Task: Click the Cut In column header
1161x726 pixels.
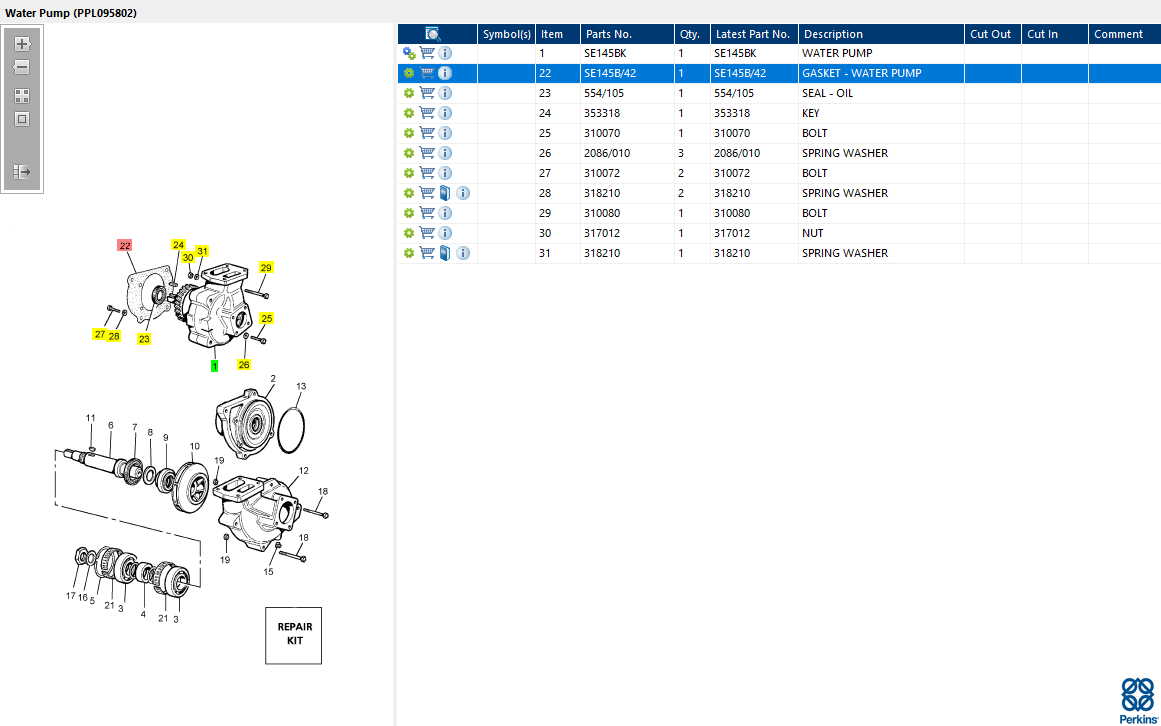Action: click(x=1054, y=34)
